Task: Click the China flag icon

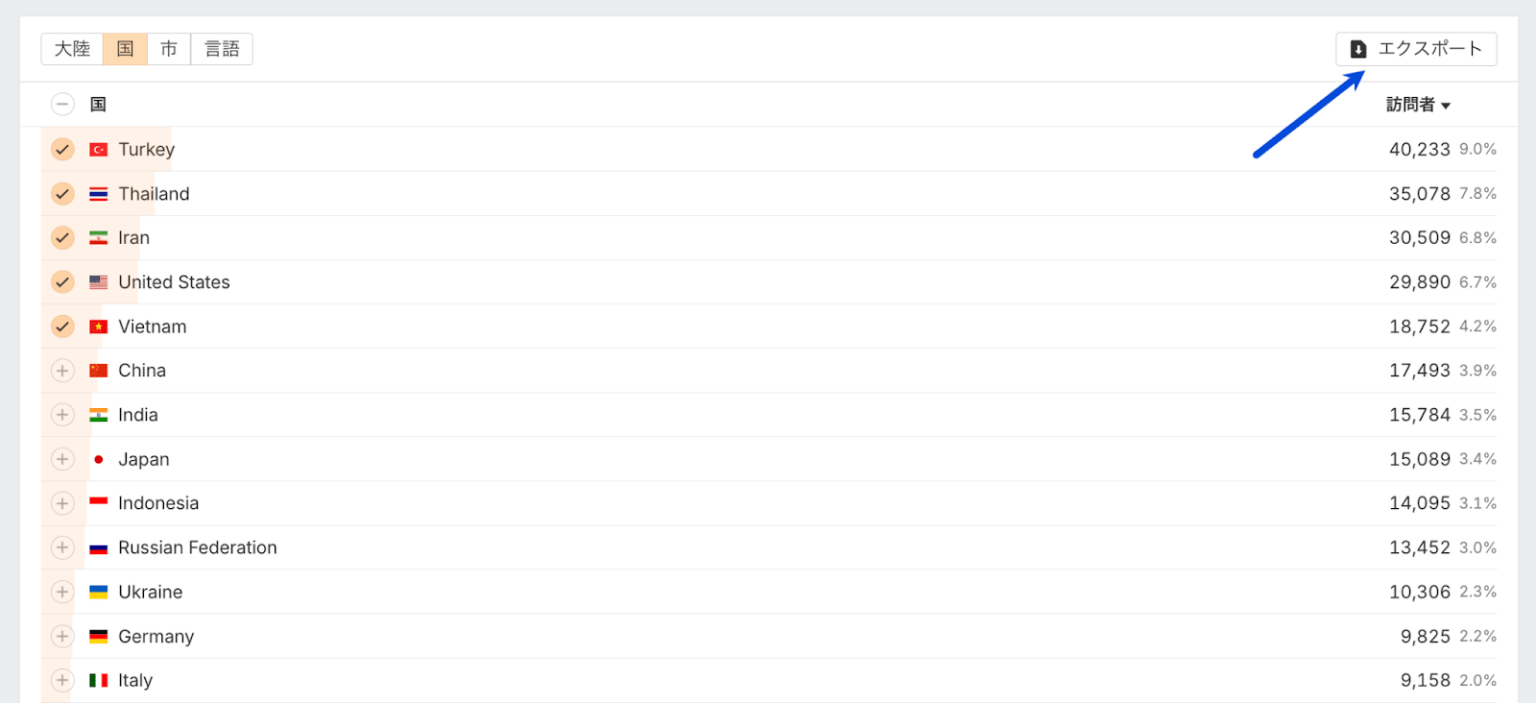Action: [98, 371]
